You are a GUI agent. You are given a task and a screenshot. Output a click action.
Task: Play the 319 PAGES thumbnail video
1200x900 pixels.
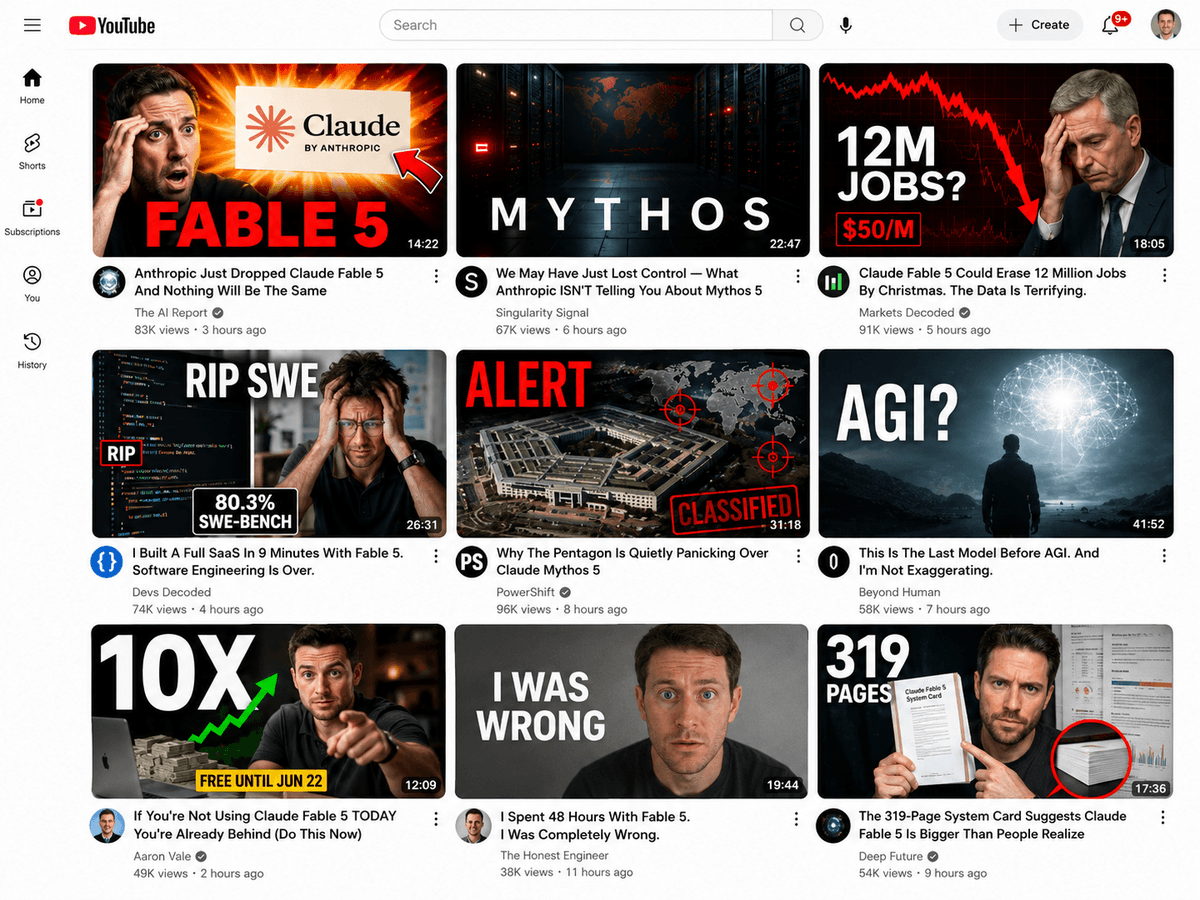995,711
